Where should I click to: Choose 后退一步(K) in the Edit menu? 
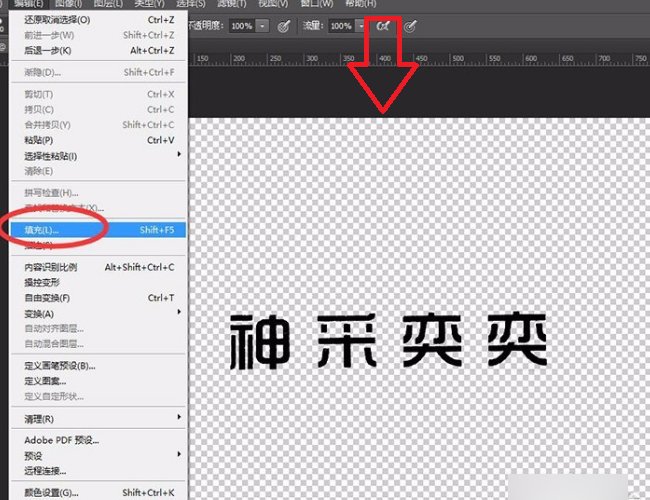coord(99,51)
